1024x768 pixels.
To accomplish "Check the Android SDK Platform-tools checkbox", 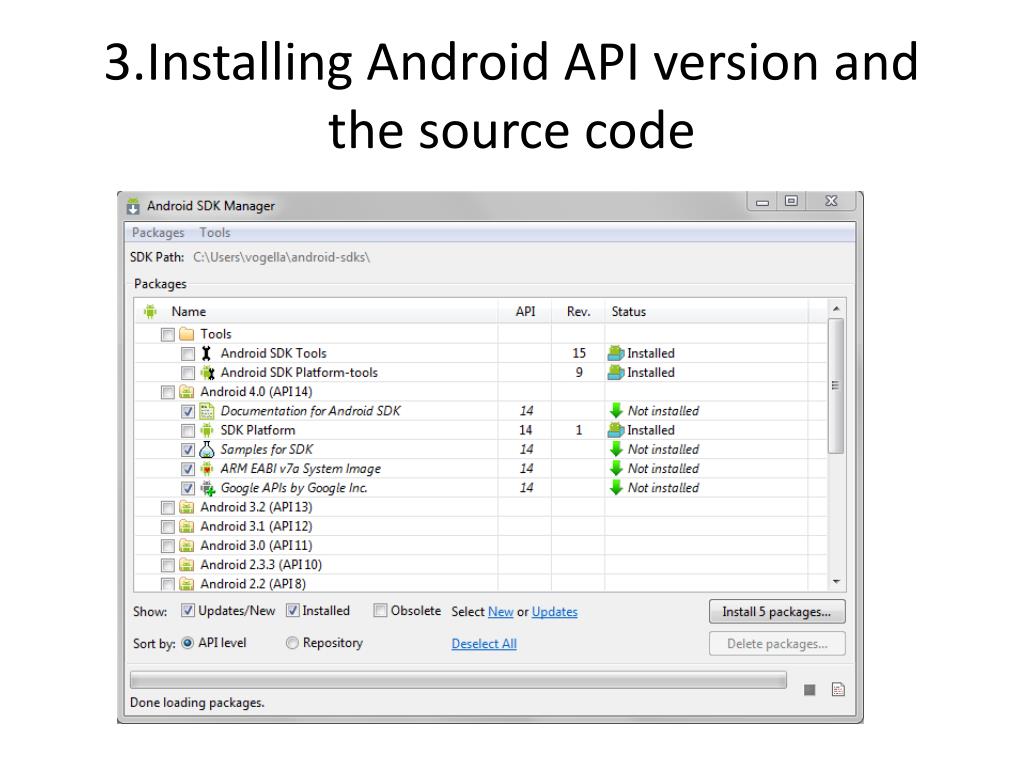I will coord(188,373).
